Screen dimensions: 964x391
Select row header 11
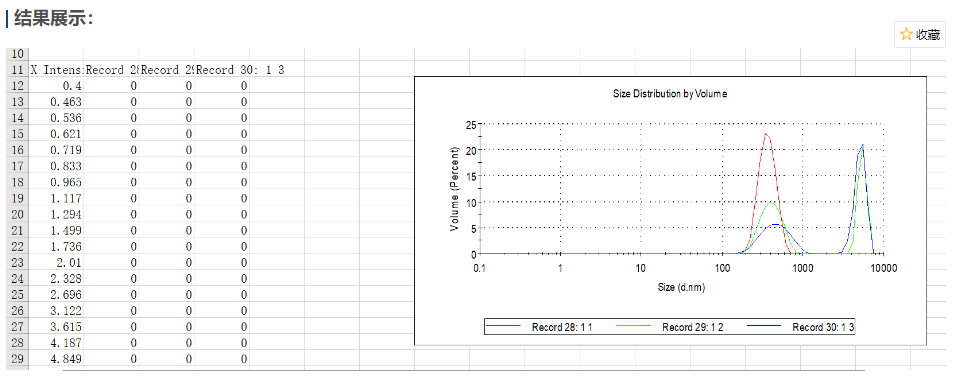point(17,69)
